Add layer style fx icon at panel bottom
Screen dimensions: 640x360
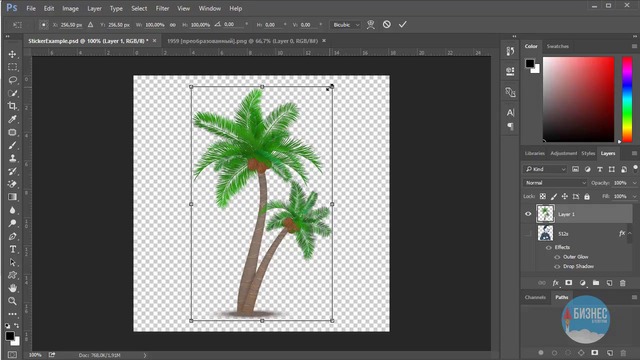tap(555, 283)
